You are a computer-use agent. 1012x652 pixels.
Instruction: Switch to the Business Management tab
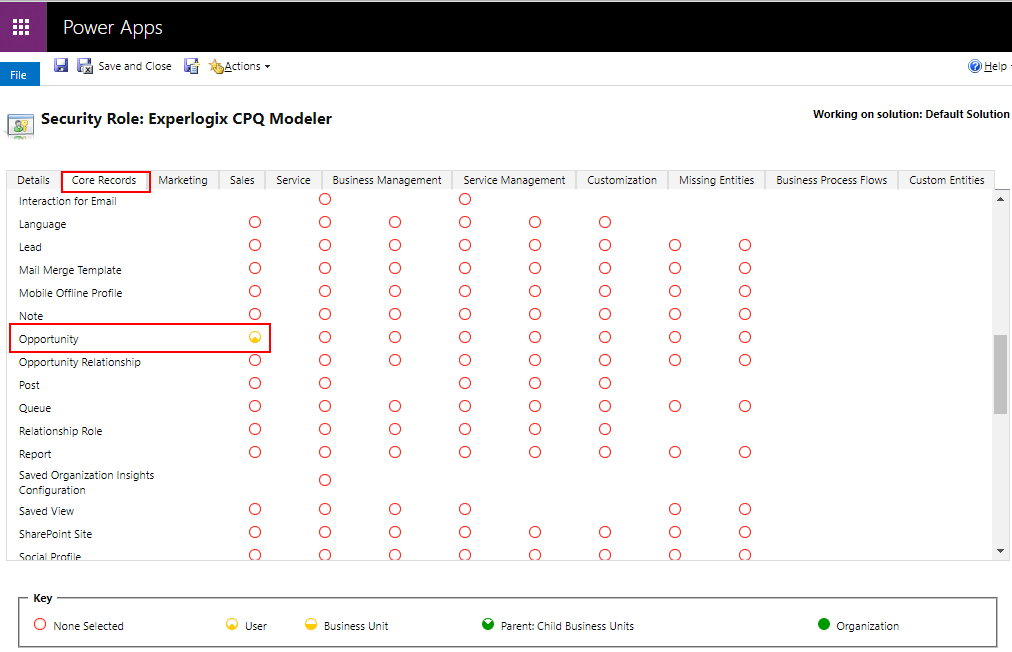click(387, 180)
